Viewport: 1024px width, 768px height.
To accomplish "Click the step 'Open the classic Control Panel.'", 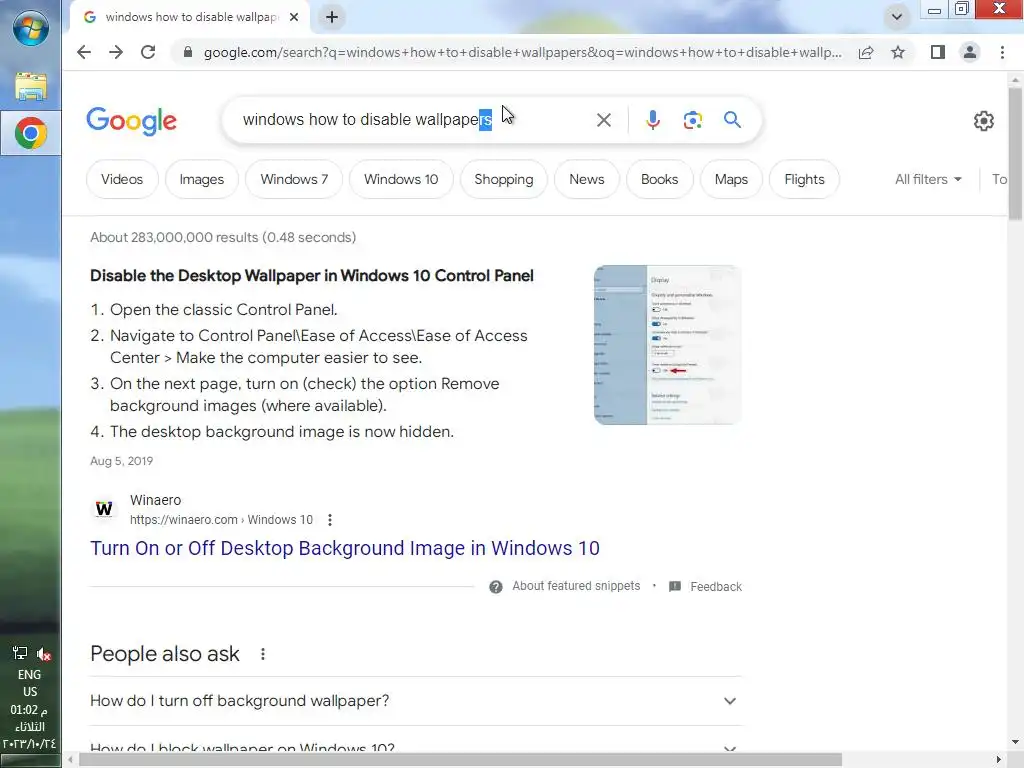I will [223, 310].
